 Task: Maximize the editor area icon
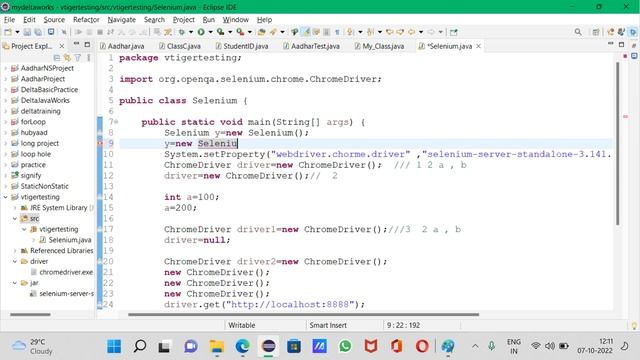(621, 44)
